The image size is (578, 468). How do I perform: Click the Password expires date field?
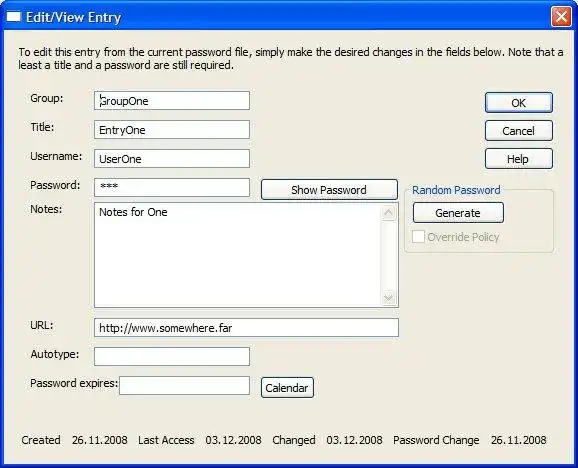184,385
